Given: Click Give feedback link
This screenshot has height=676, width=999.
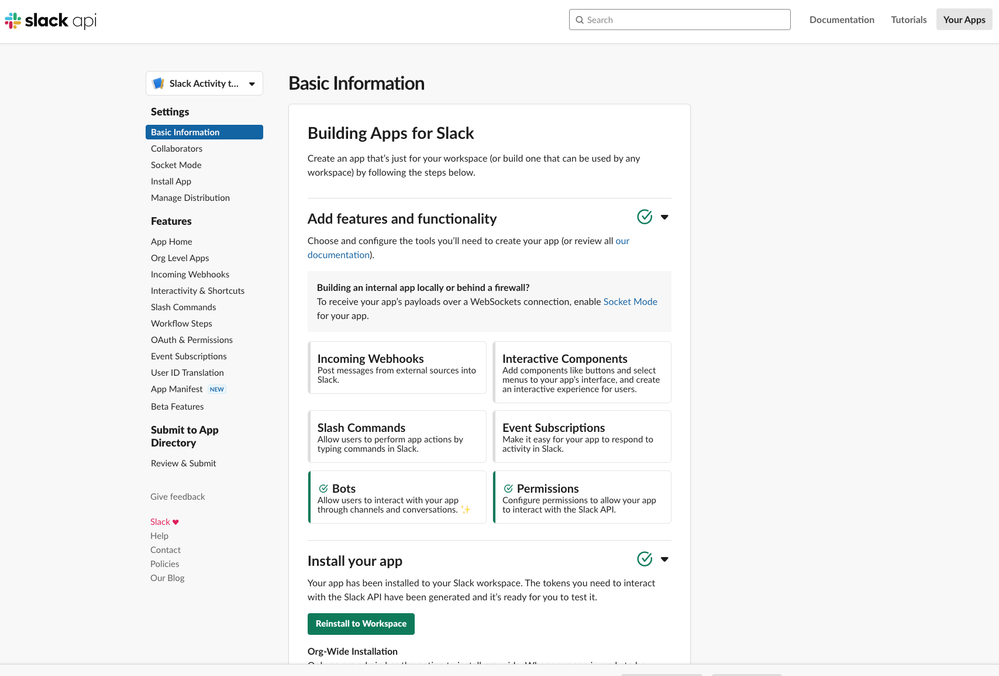Looking at the screenshot, I should (x=178, y=497).
